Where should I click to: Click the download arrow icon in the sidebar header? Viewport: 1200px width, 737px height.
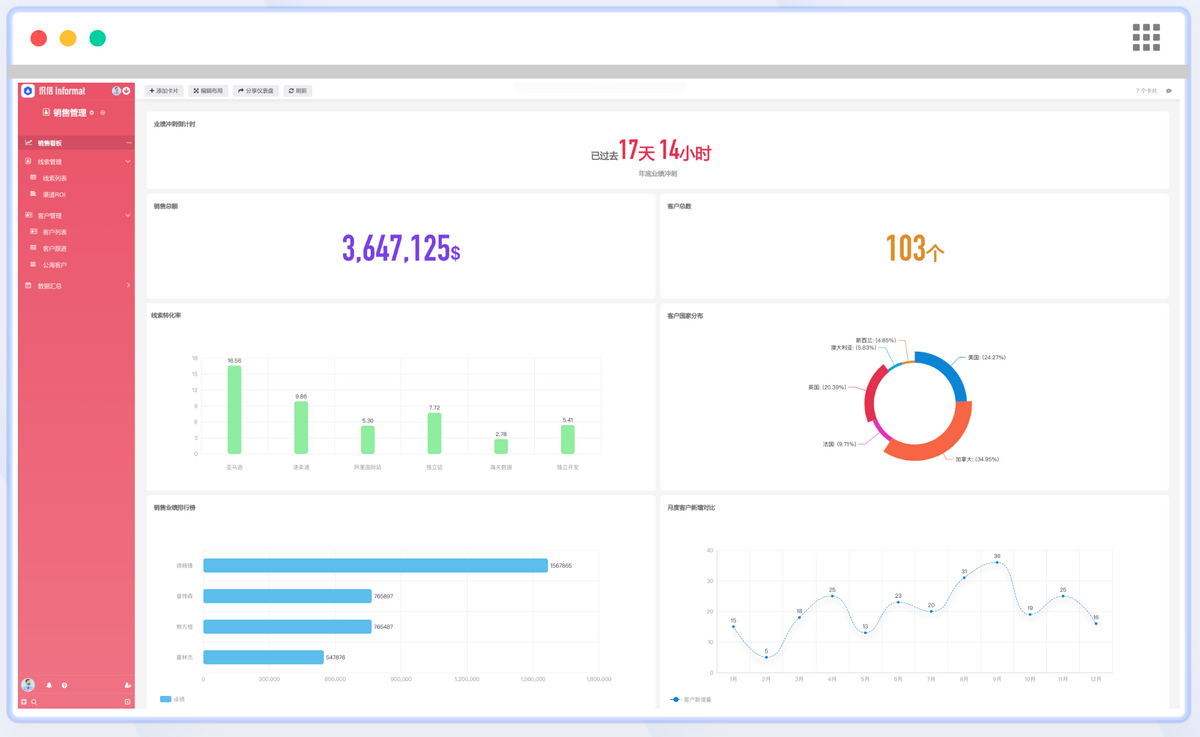127,91
